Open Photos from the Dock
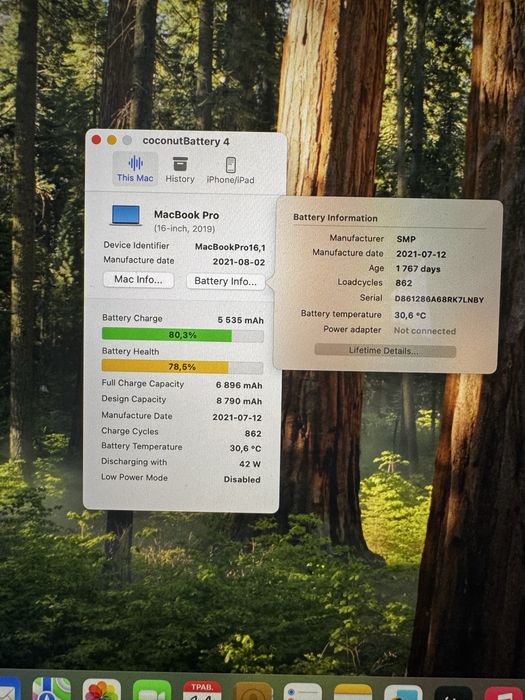 click(x=102, y=690)
